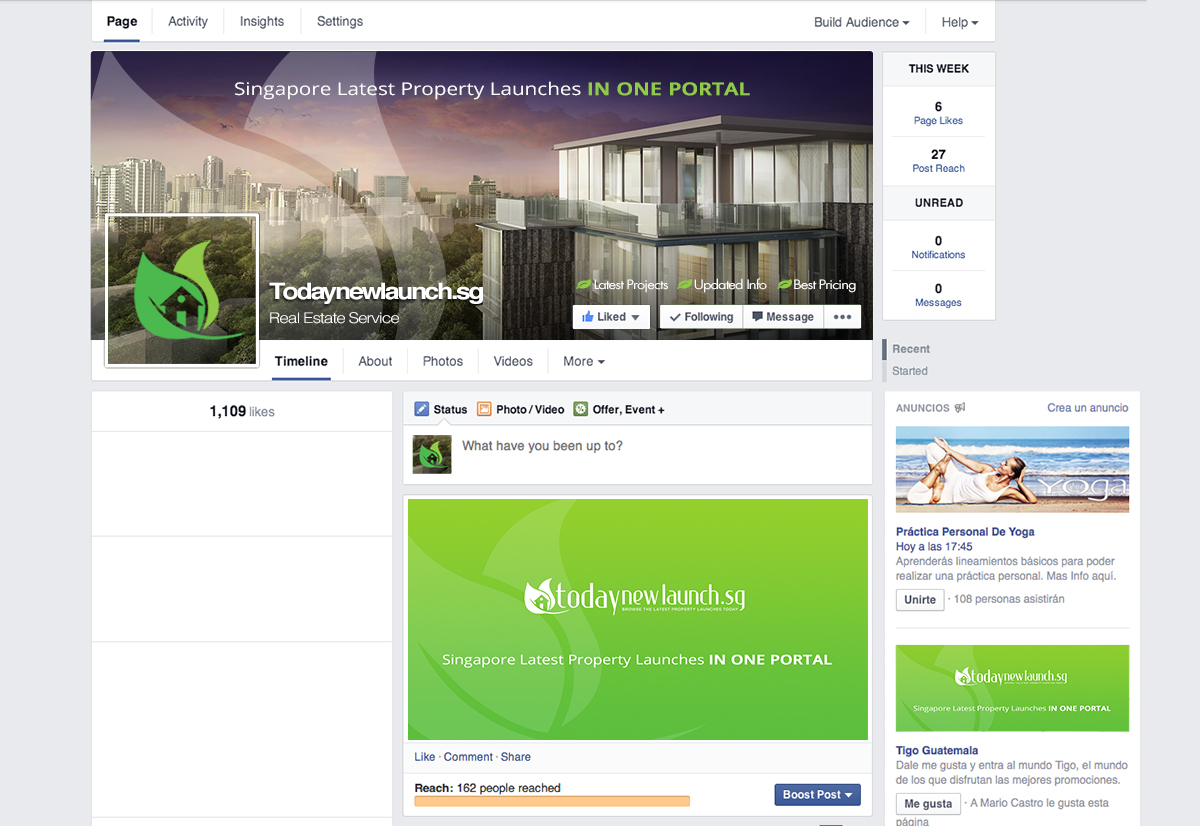Click the Message button

tap(783, 317)
